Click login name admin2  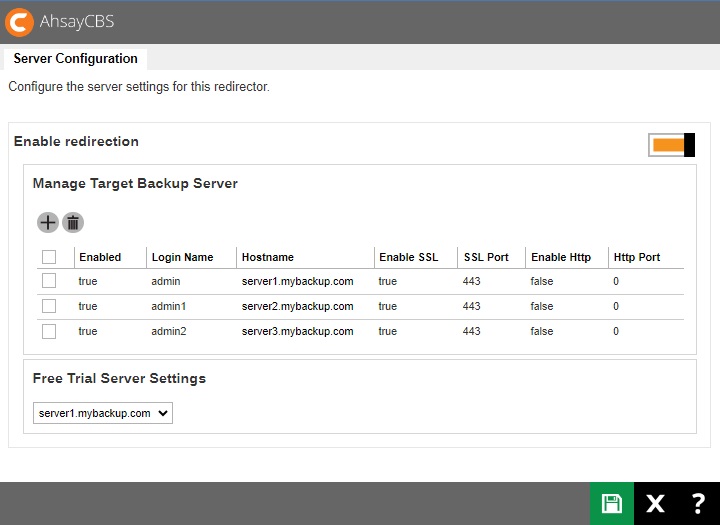coord(169,331)
